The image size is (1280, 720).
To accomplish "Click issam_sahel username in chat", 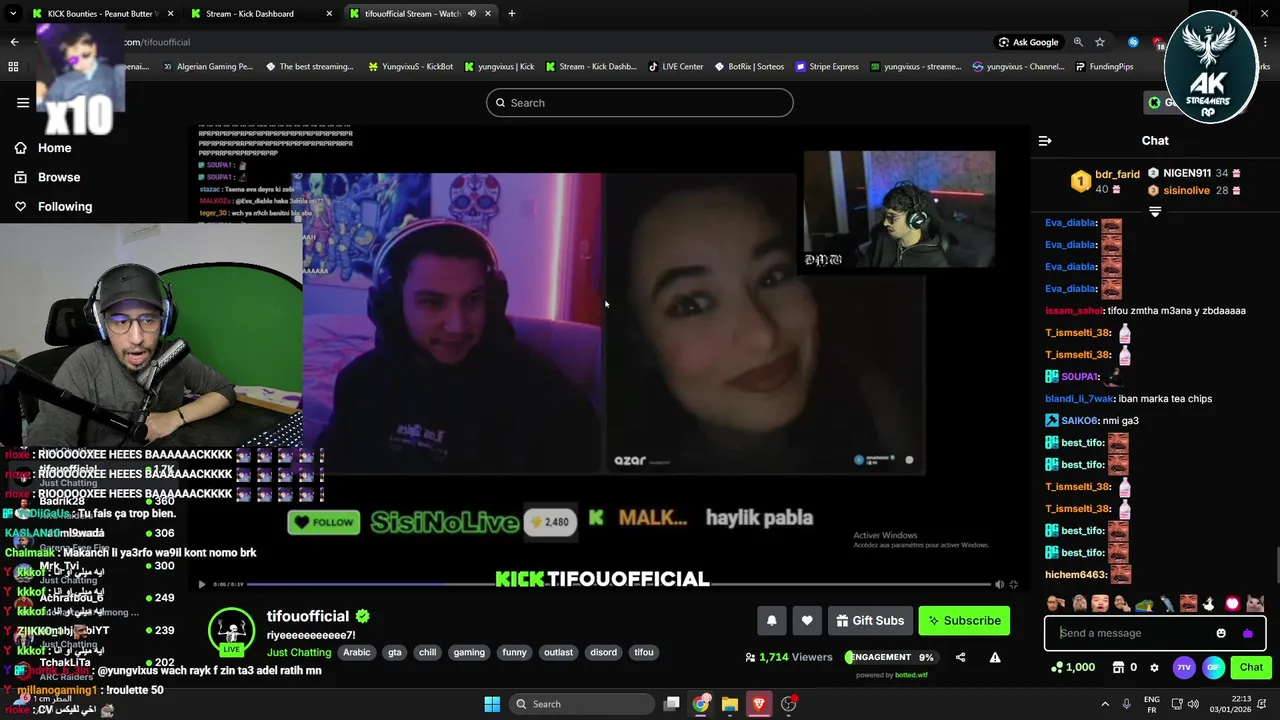I will pyautogui.click(x=1074, y=311).
